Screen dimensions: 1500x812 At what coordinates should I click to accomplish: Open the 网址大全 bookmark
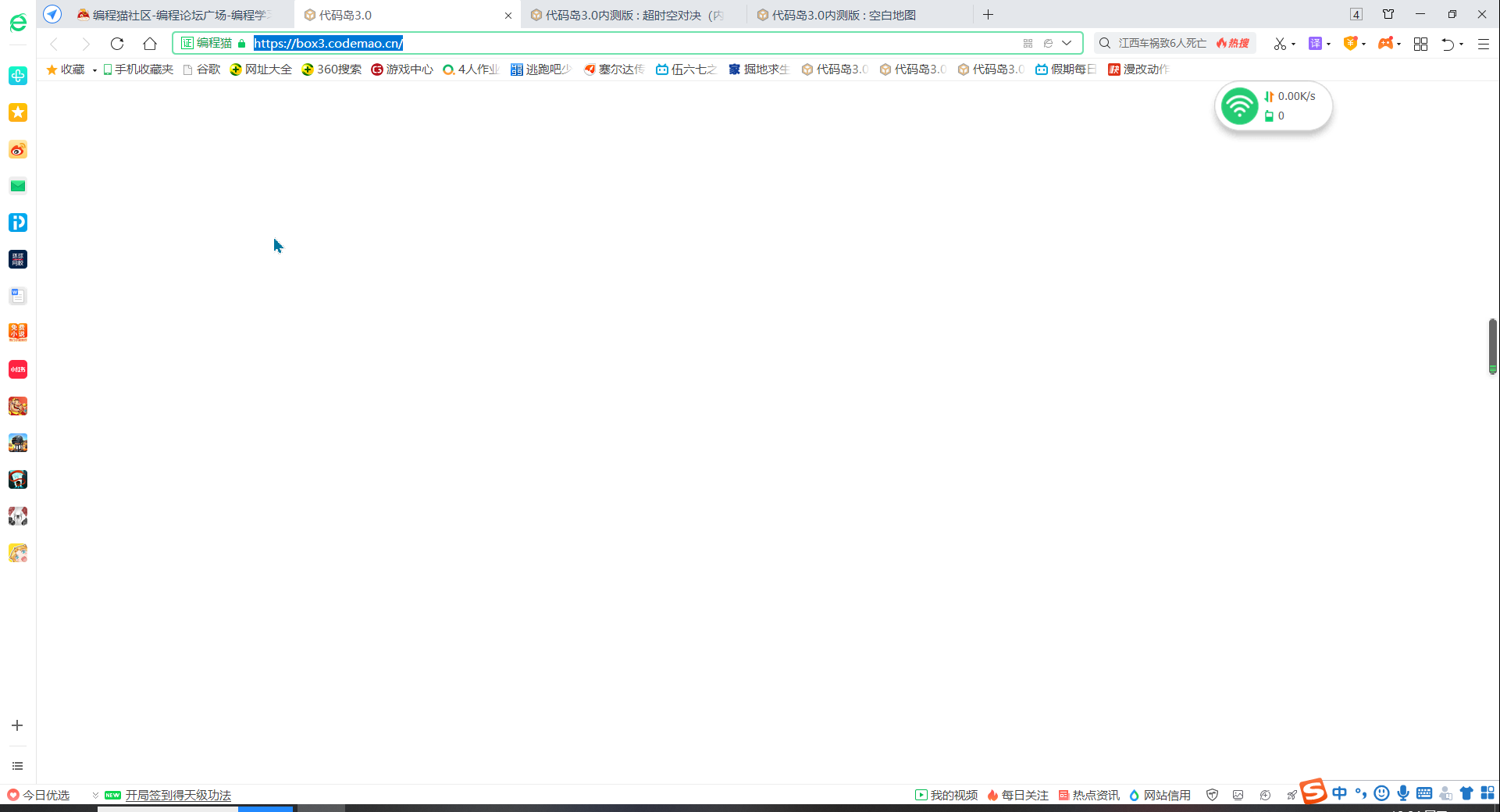click(261, 69)
